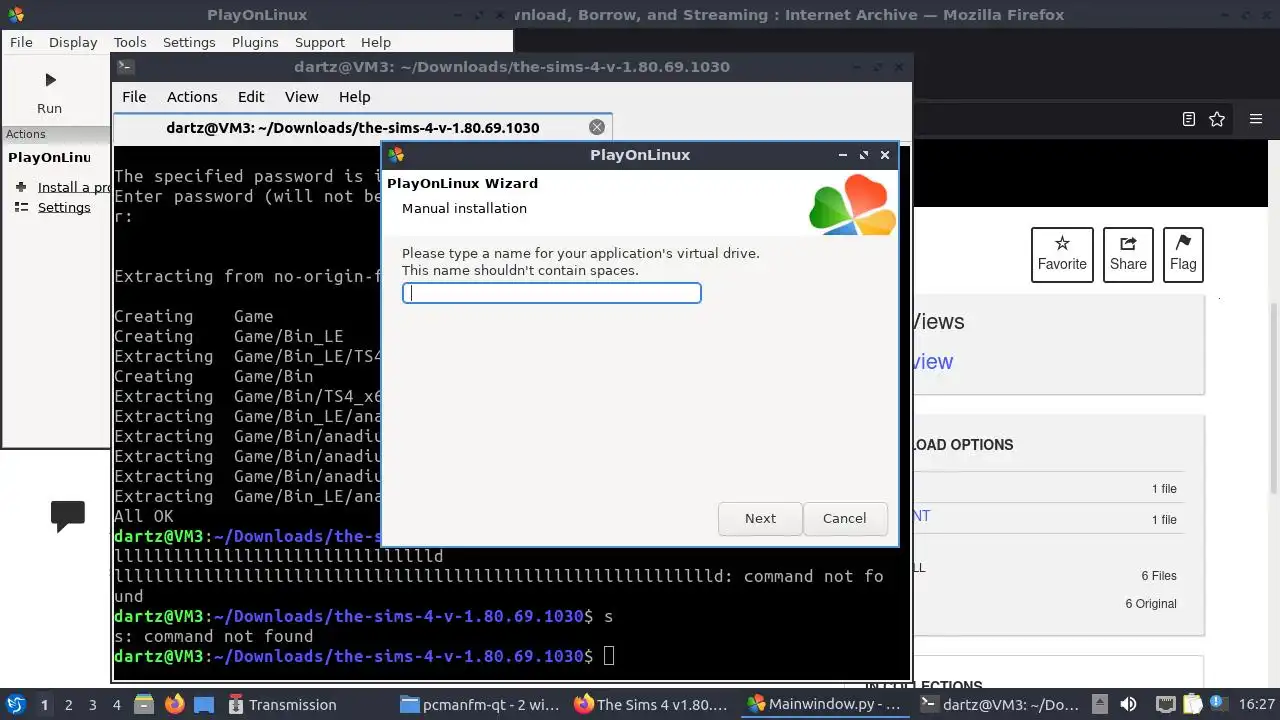Launch file manager from taskbar quick launch
1280x720 pixels.
[143, 704]
